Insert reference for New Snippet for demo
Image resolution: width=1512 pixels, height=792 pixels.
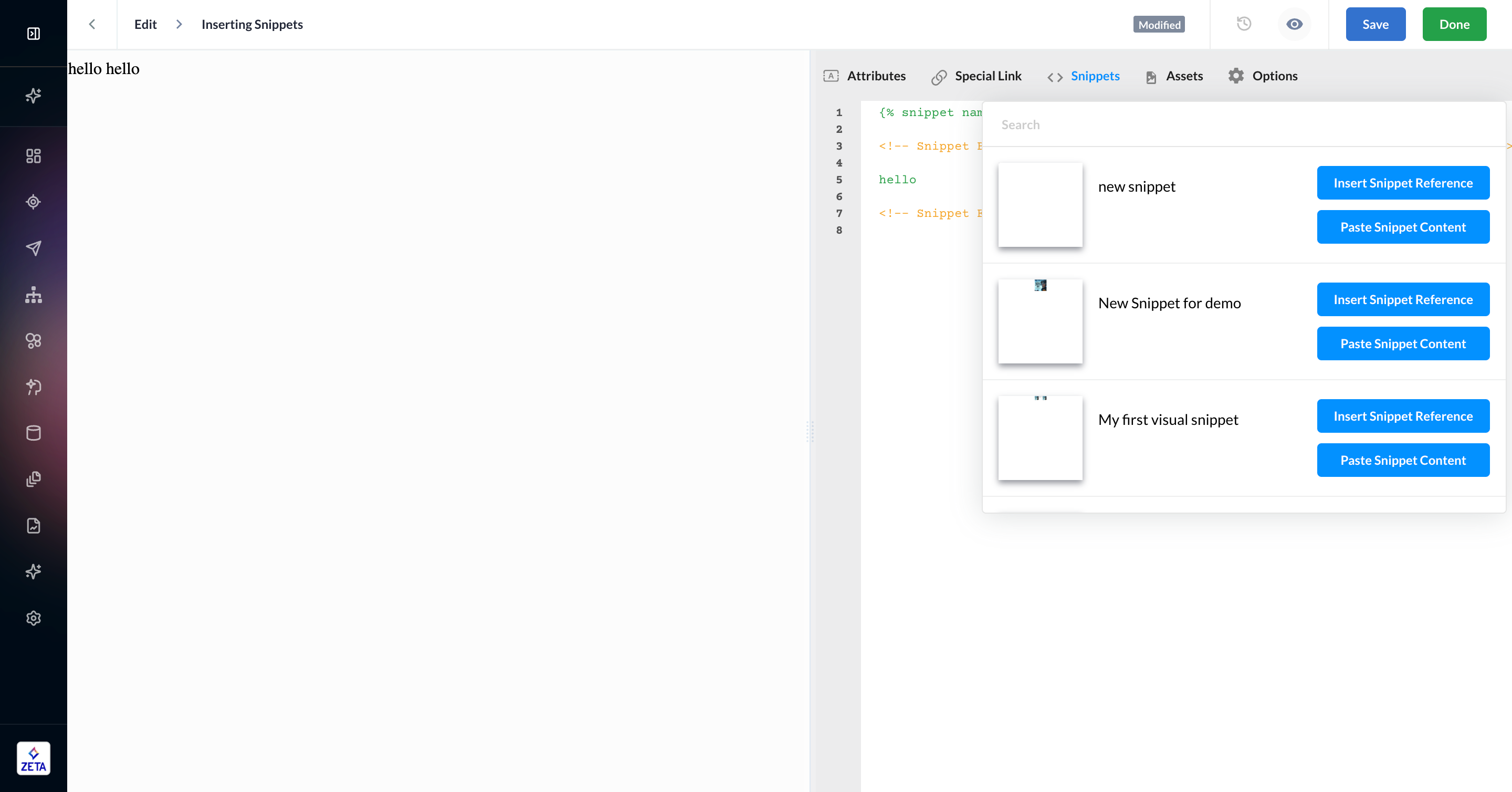tap(1403, 299)
